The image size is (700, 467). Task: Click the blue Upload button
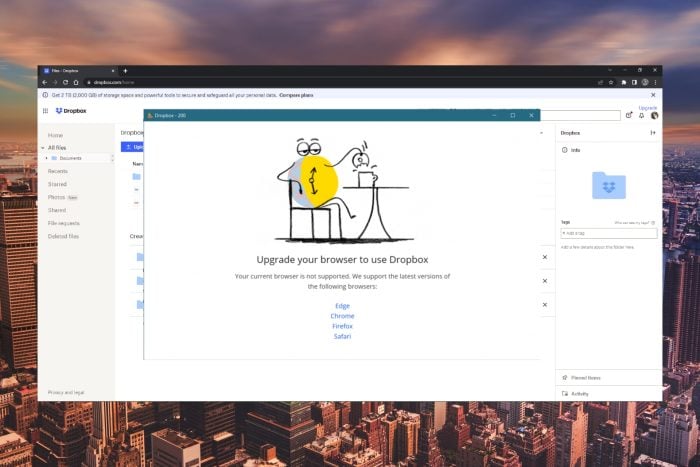[x=132, y=147]
